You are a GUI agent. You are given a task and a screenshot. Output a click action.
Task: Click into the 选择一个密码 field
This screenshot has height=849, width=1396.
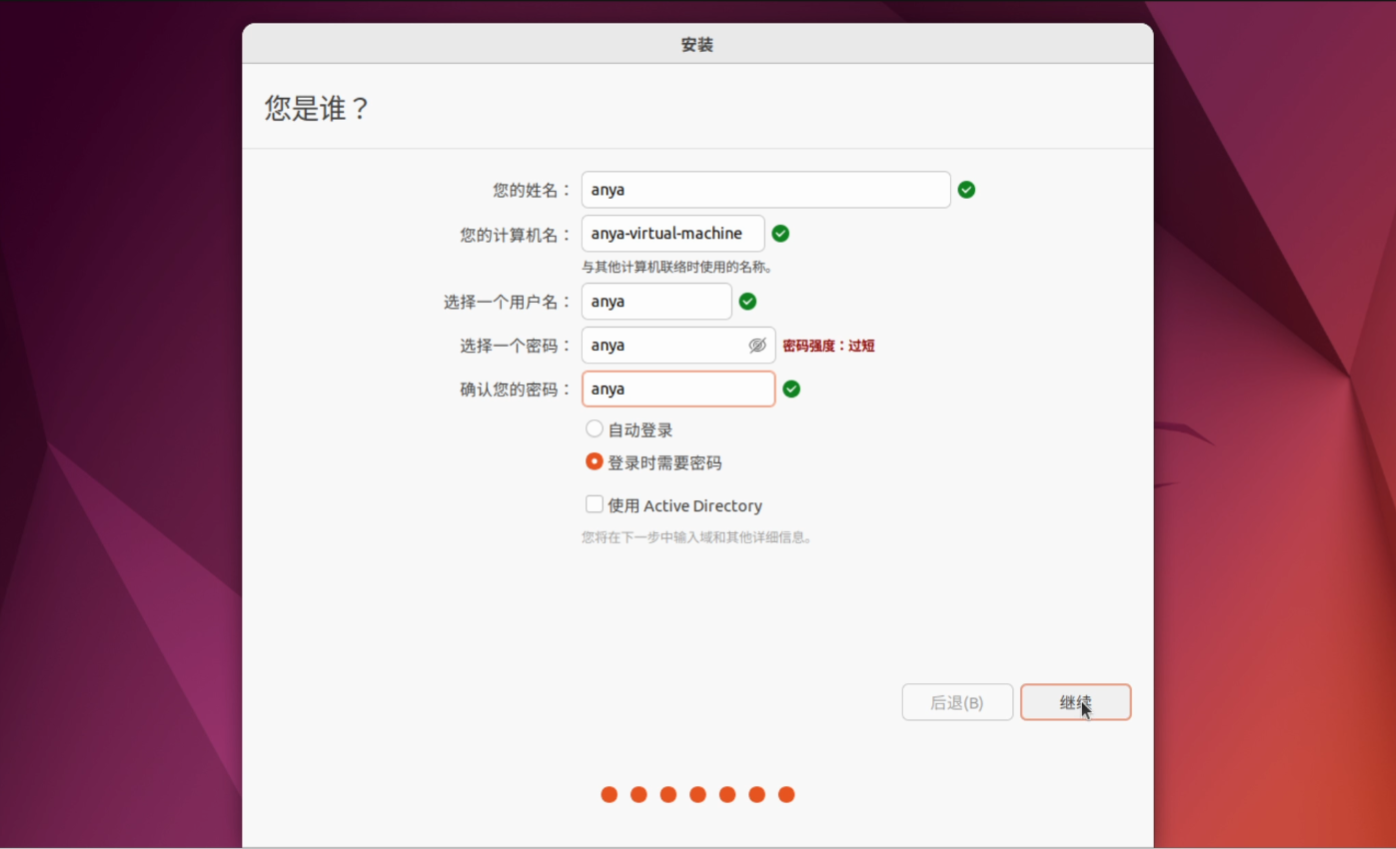point(660,345)
